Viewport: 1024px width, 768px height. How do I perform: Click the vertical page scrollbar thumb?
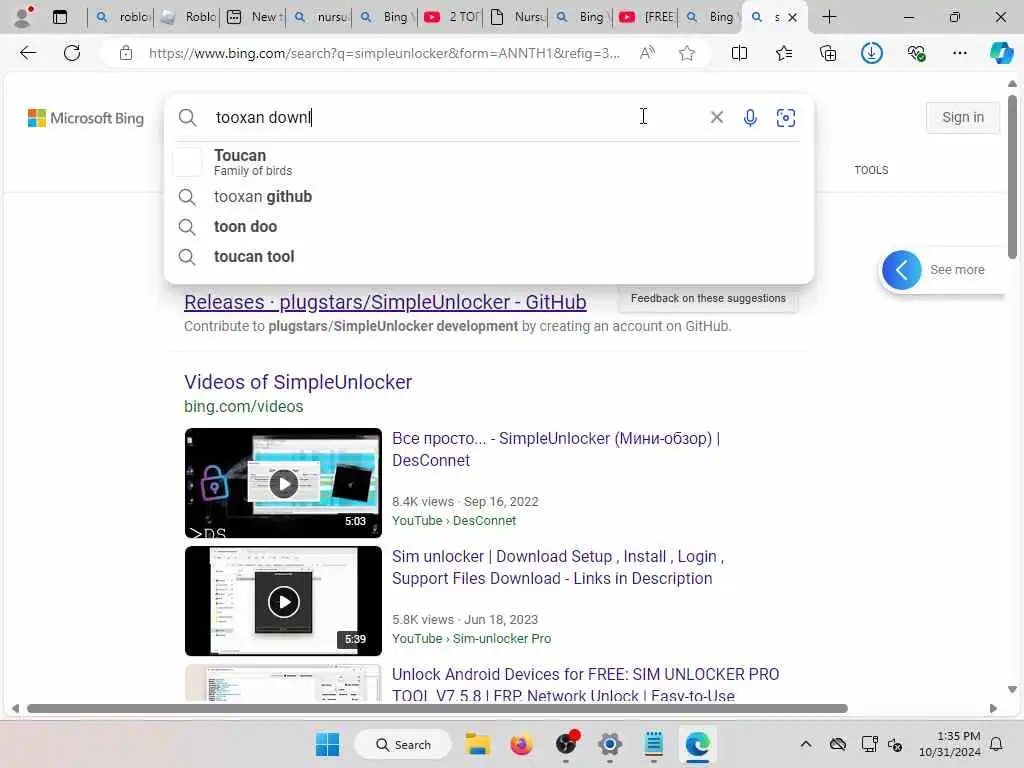[x=1012, y=176]
